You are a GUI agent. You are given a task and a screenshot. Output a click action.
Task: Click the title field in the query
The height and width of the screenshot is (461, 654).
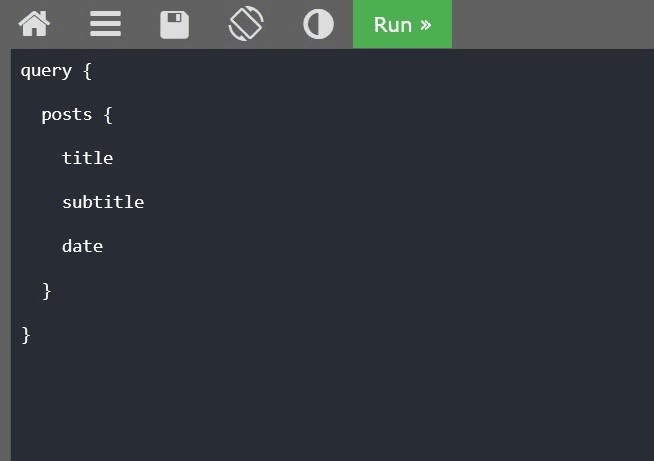click(87, 158)
